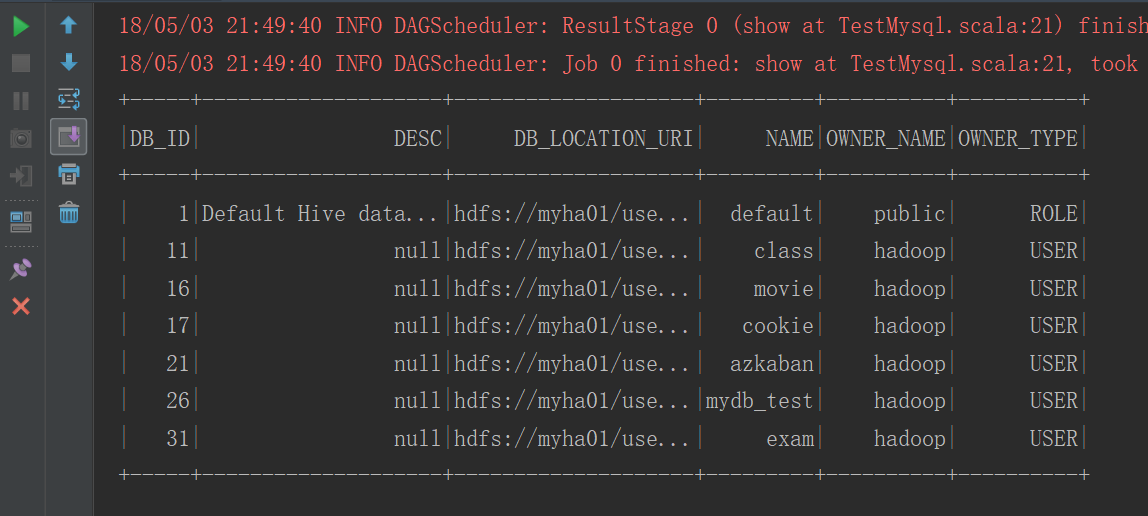Jump down the stack trace with the down arrow
This screenshot has width=1148, height=516.
(69, 63)
